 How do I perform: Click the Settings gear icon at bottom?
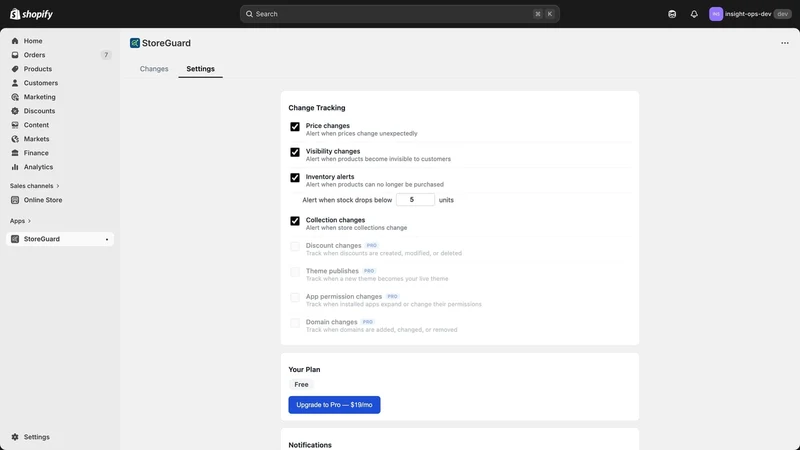pos(15,437)
